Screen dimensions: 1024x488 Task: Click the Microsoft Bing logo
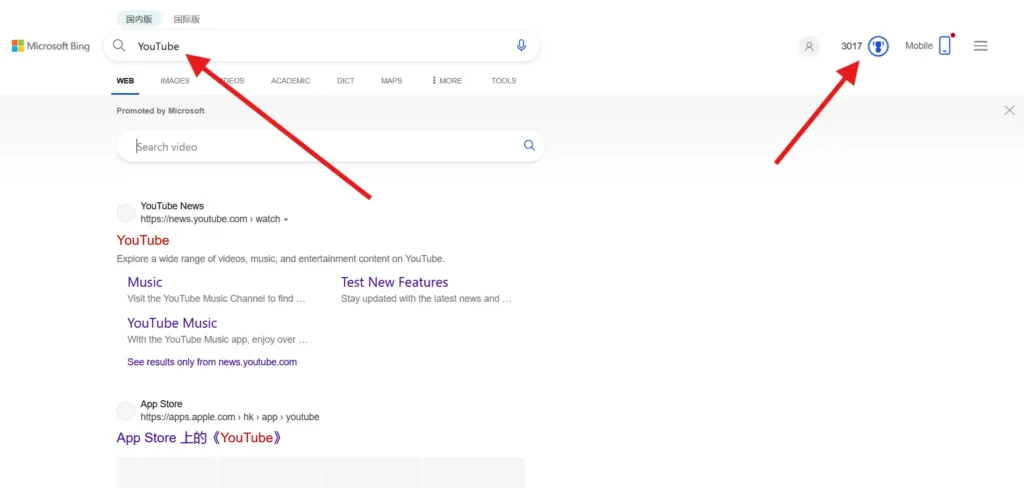[50, 46]
